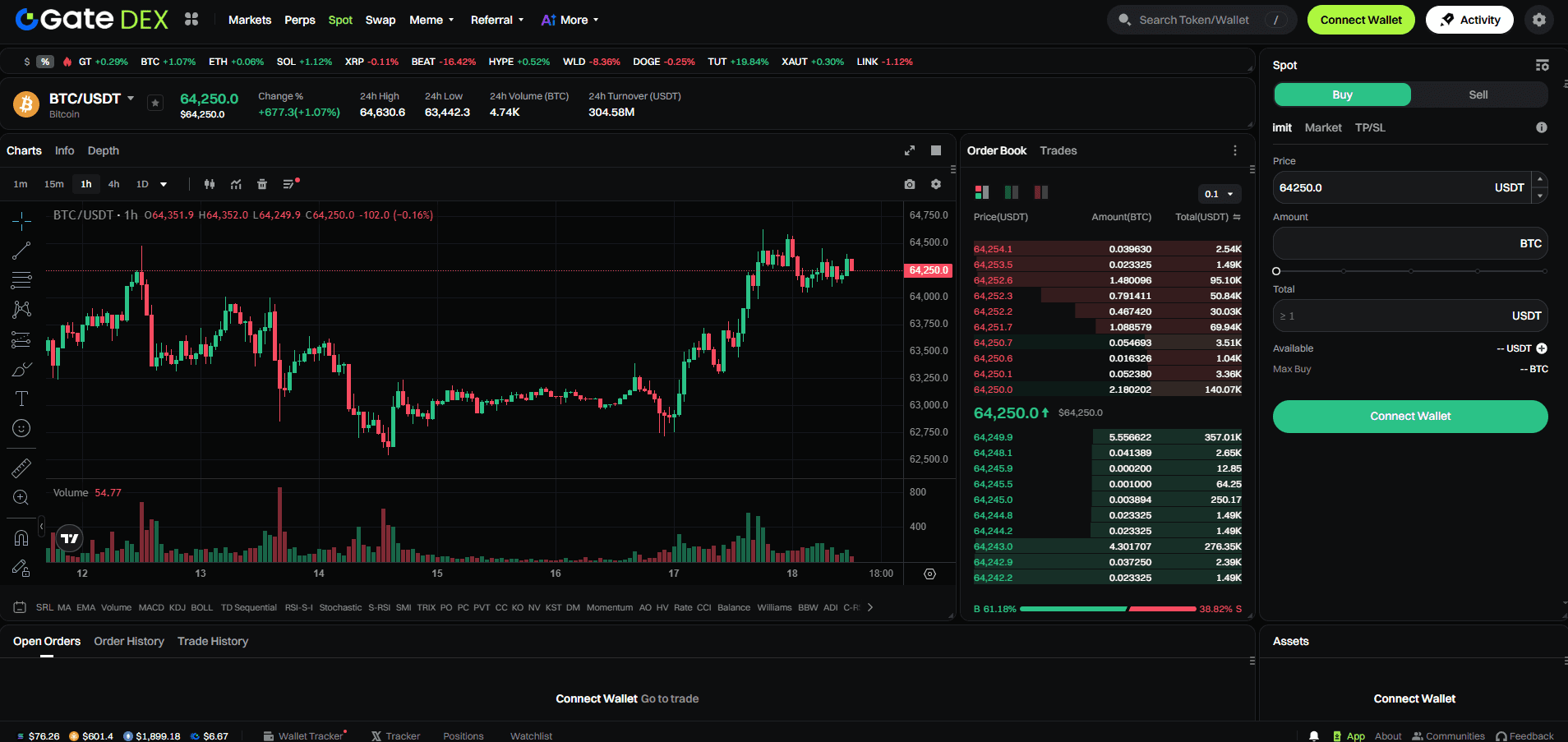Choose the text annotation tool
The image size is (1568, 742).
21,399
